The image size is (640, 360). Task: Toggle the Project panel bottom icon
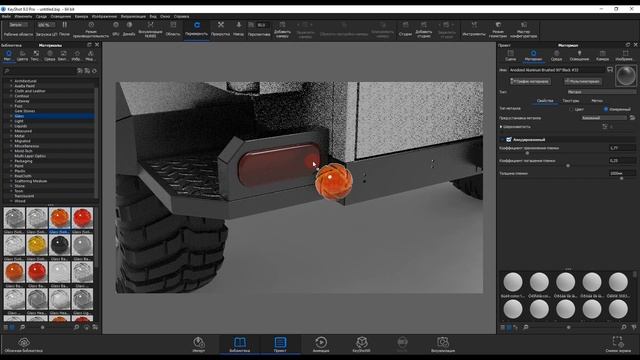(x=280, y=344)
